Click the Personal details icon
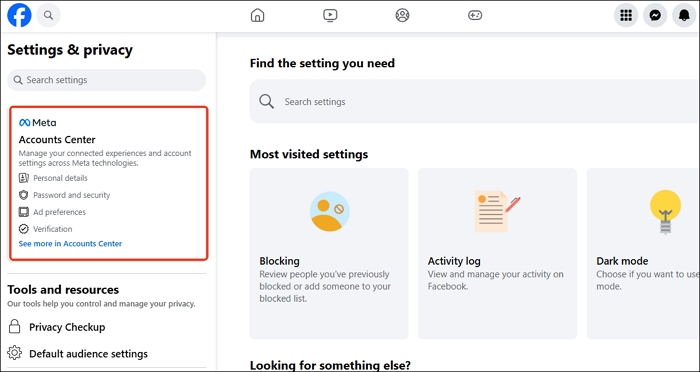700x372 pixels. [x=24, y=178]
